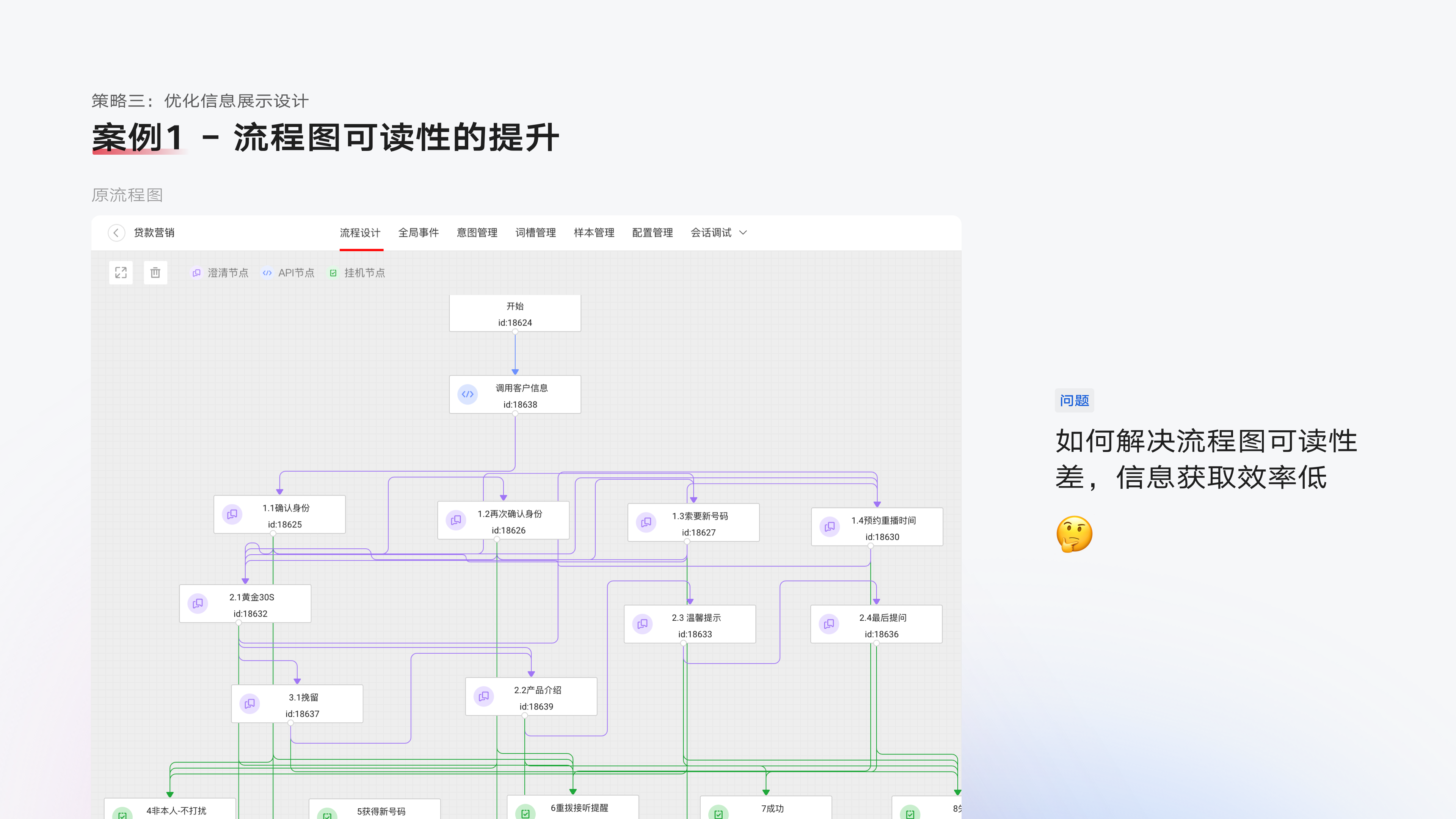Select the 5获得新号码 node label
This screenshot has height=819, width=1456.
381,812
